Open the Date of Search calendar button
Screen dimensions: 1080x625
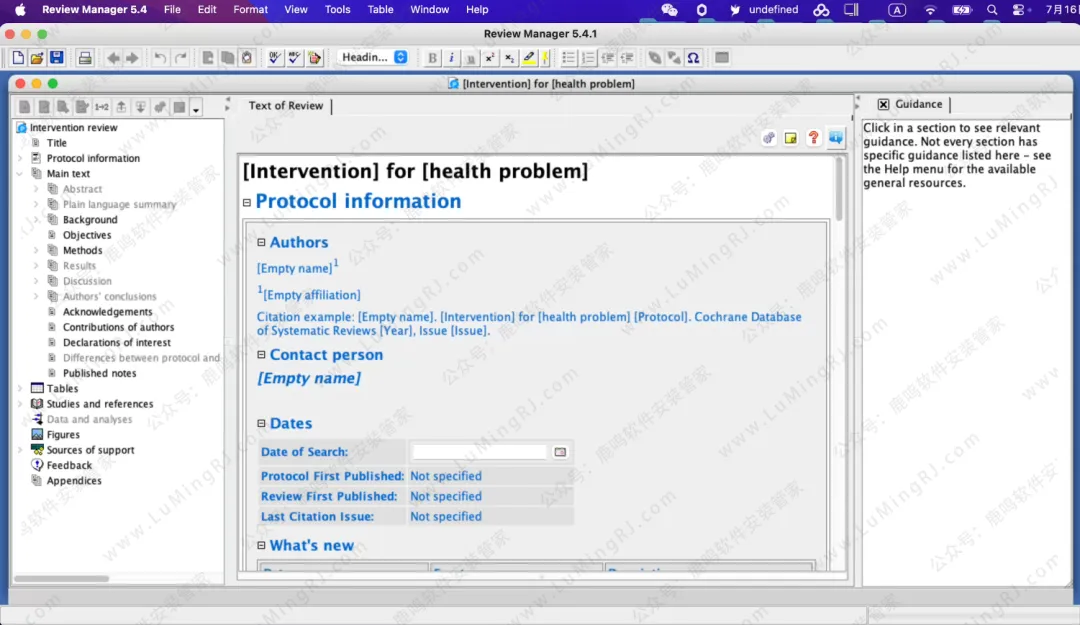point(560,452)
